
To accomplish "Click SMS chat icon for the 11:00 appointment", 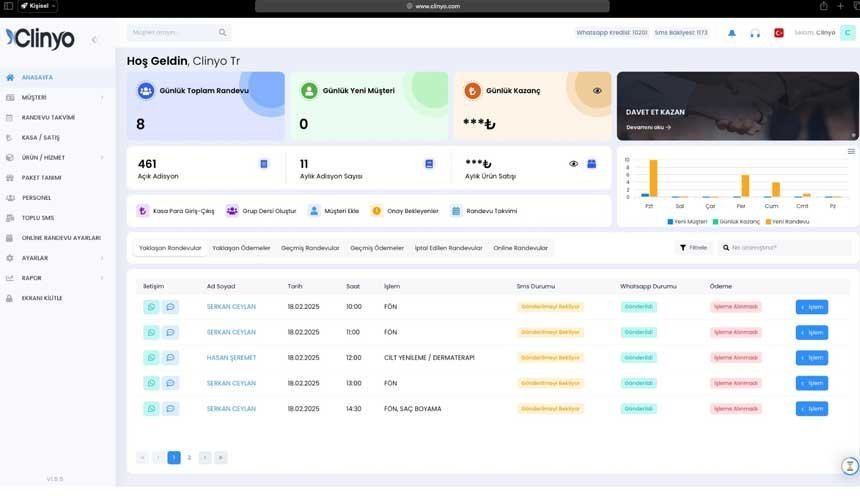I will coord(170,332).
